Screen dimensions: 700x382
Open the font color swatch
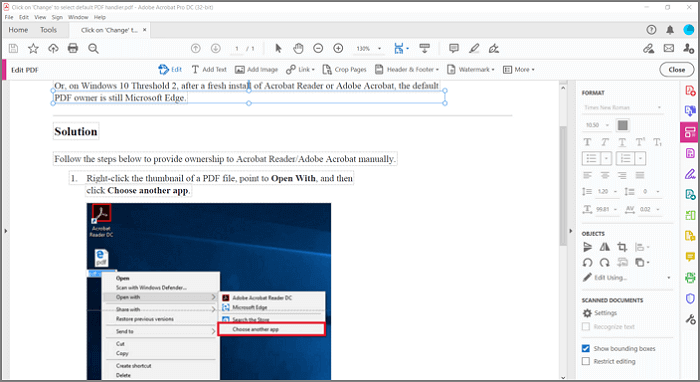[x=622, y=125]
